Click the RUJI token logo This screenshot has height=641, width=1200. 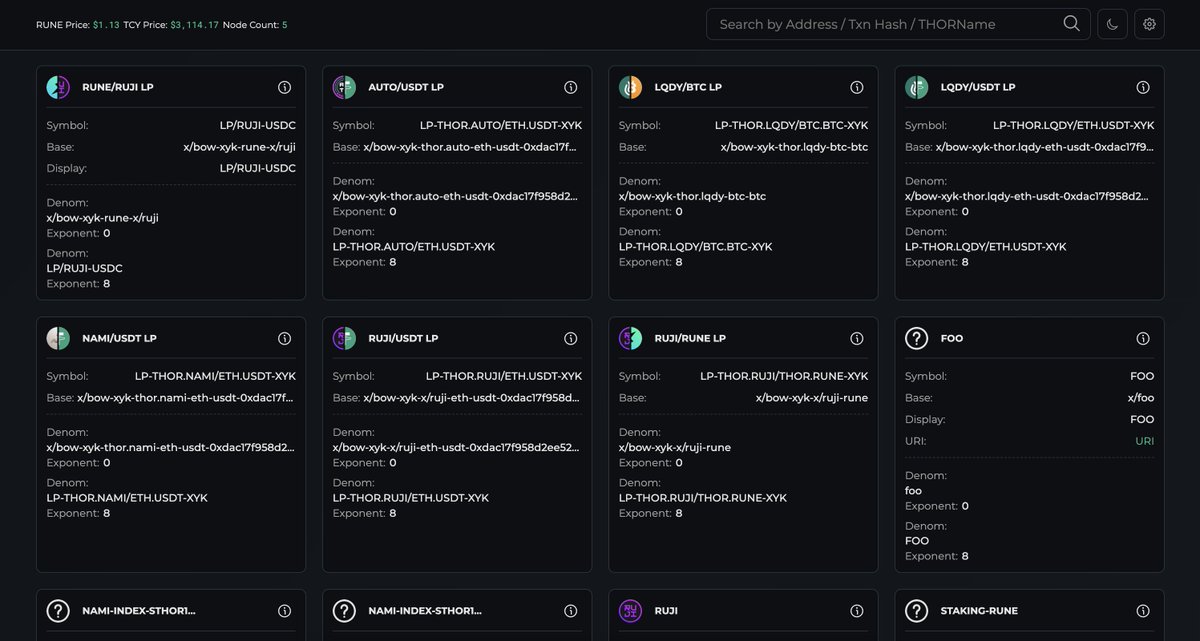tap(630, 611)
